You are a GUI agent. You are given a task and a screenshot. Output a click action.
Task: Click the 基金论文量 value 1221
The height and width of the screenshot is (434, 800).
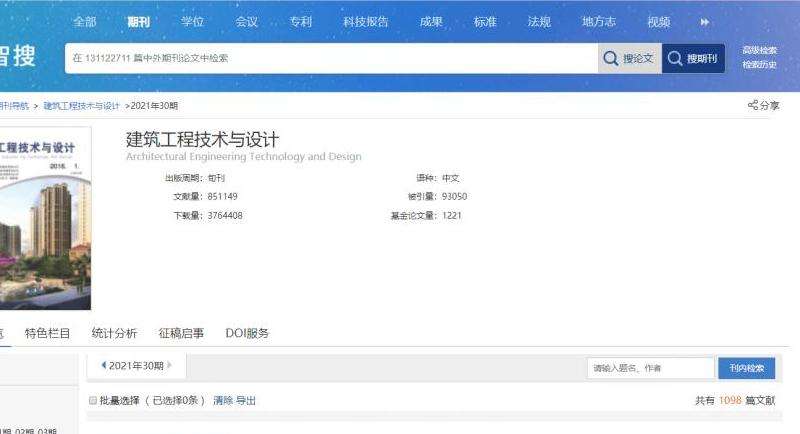click(452, 215)
